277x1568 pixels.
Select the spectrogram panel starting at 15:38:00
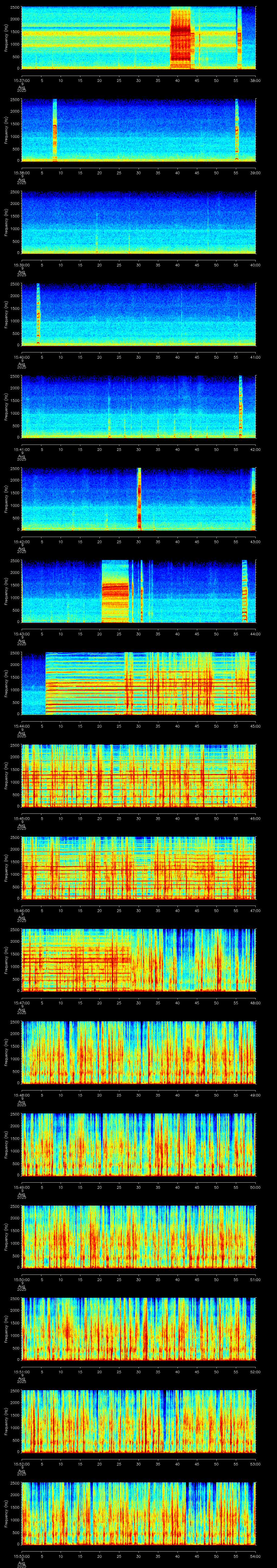click(x=139, y=130)
